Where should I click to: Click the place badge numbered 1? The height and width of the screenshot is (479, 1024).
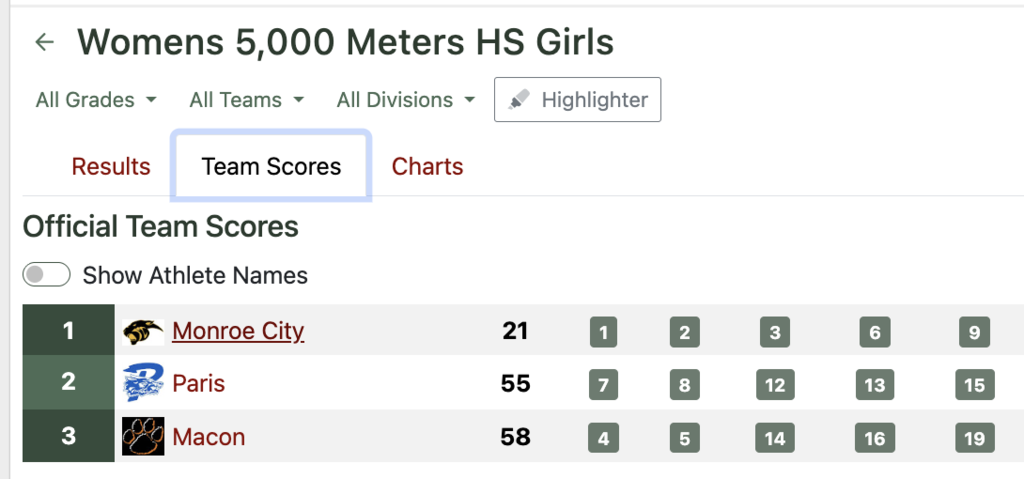(603, 332)
